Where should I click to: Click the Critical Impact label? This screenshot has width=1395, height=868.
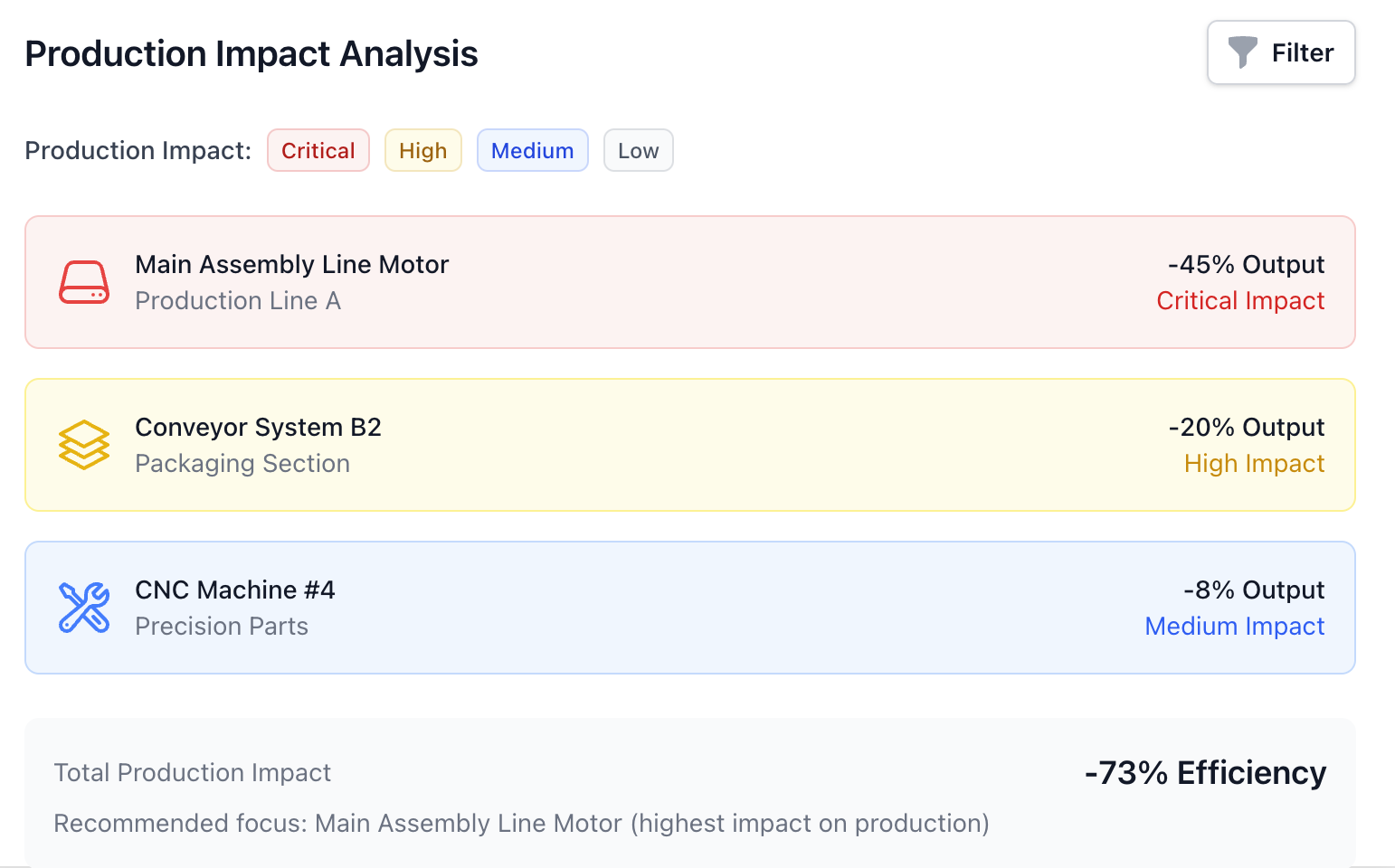click(1241, 300)
